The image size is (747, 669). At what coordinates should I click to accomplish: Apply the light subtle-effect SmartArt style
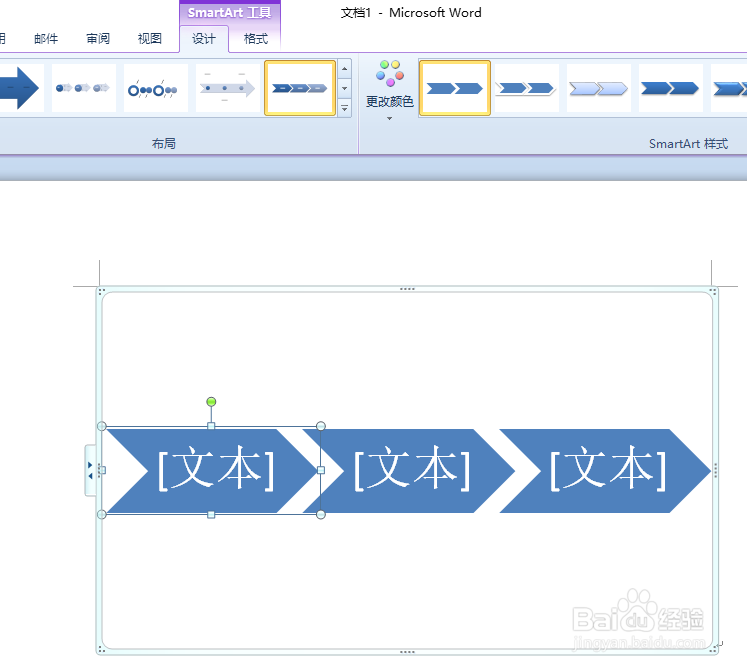pos(598,88)
